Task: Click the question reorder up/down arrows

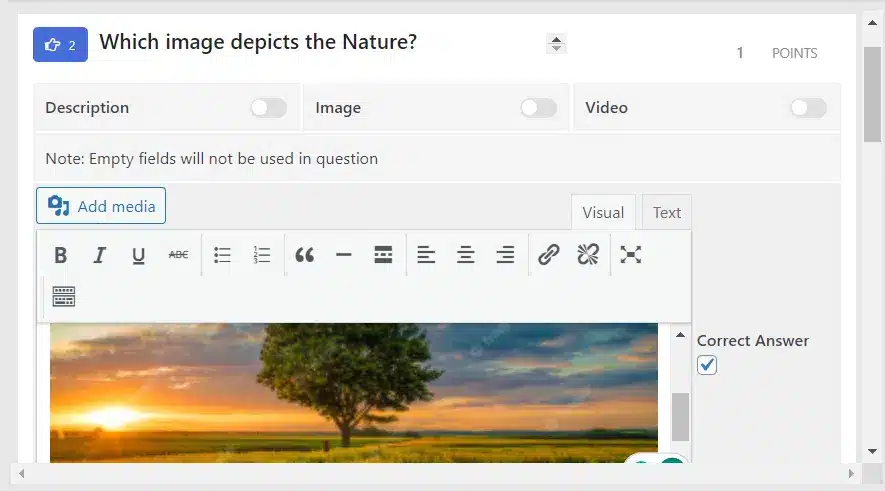Action: coord(556,43)
